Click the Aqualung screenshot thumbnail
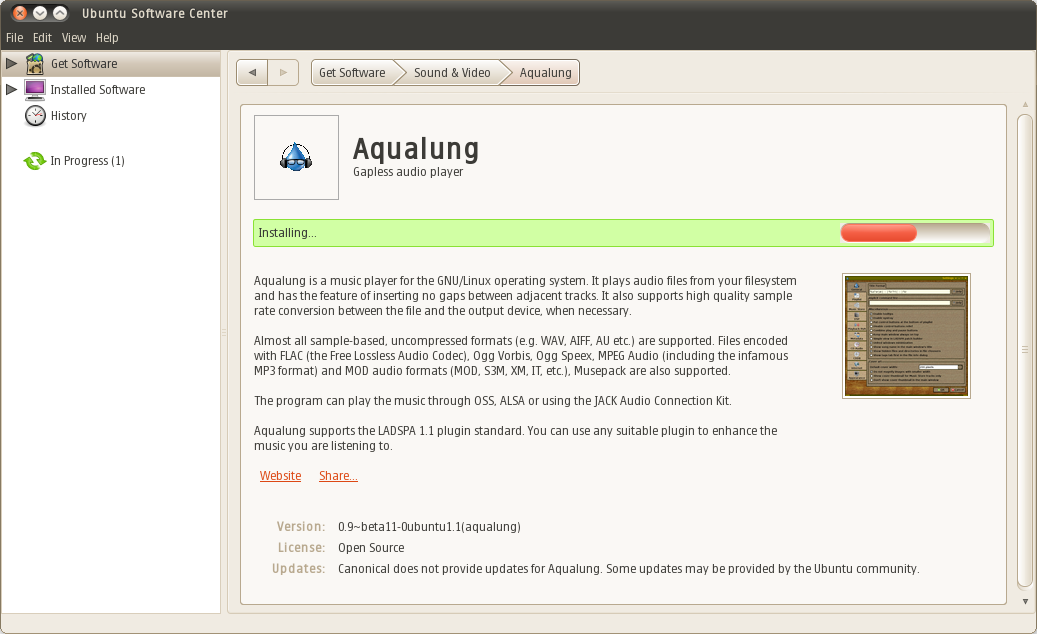 (906, 336)
